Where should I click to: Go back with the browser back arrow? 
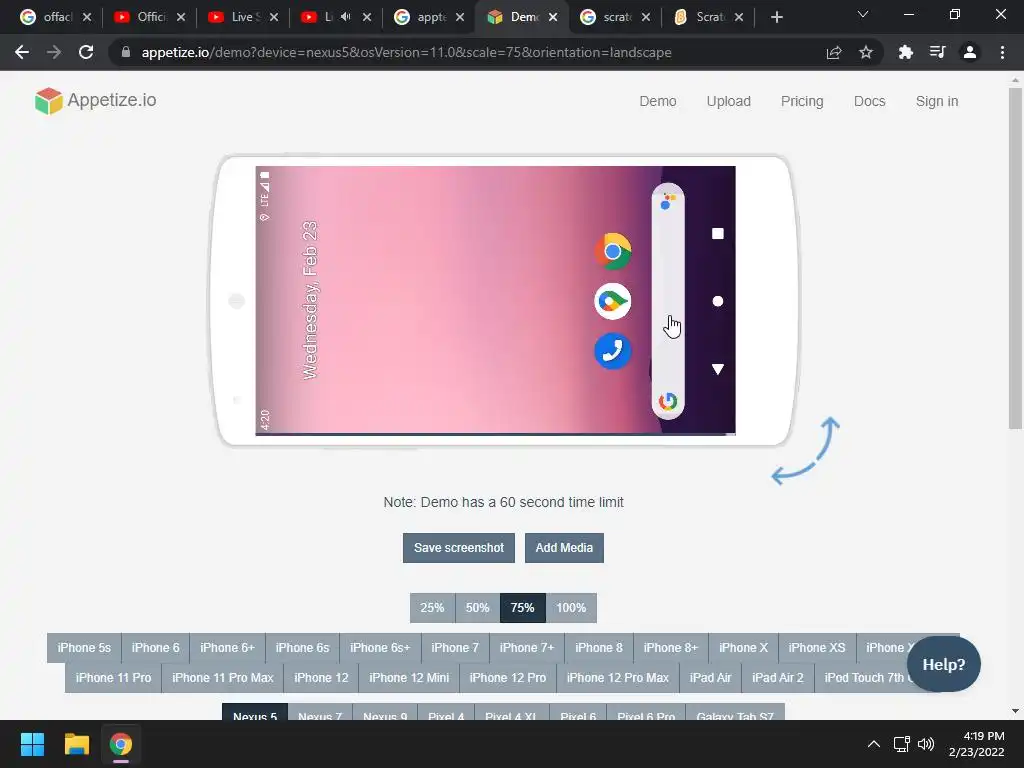[x=22, y=52]
